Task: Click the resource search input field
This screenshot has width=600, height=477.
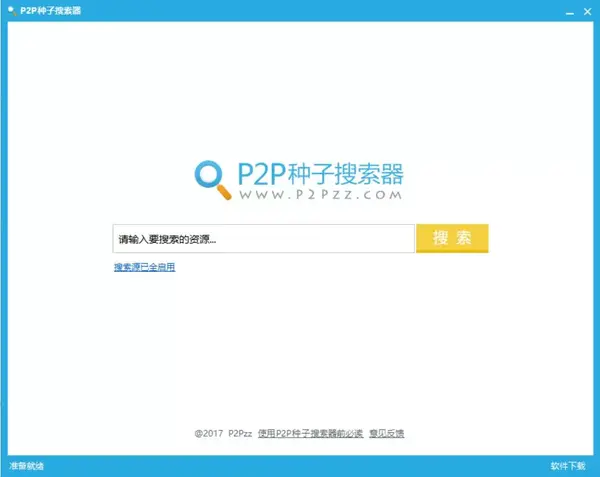Action: (263, 239)
